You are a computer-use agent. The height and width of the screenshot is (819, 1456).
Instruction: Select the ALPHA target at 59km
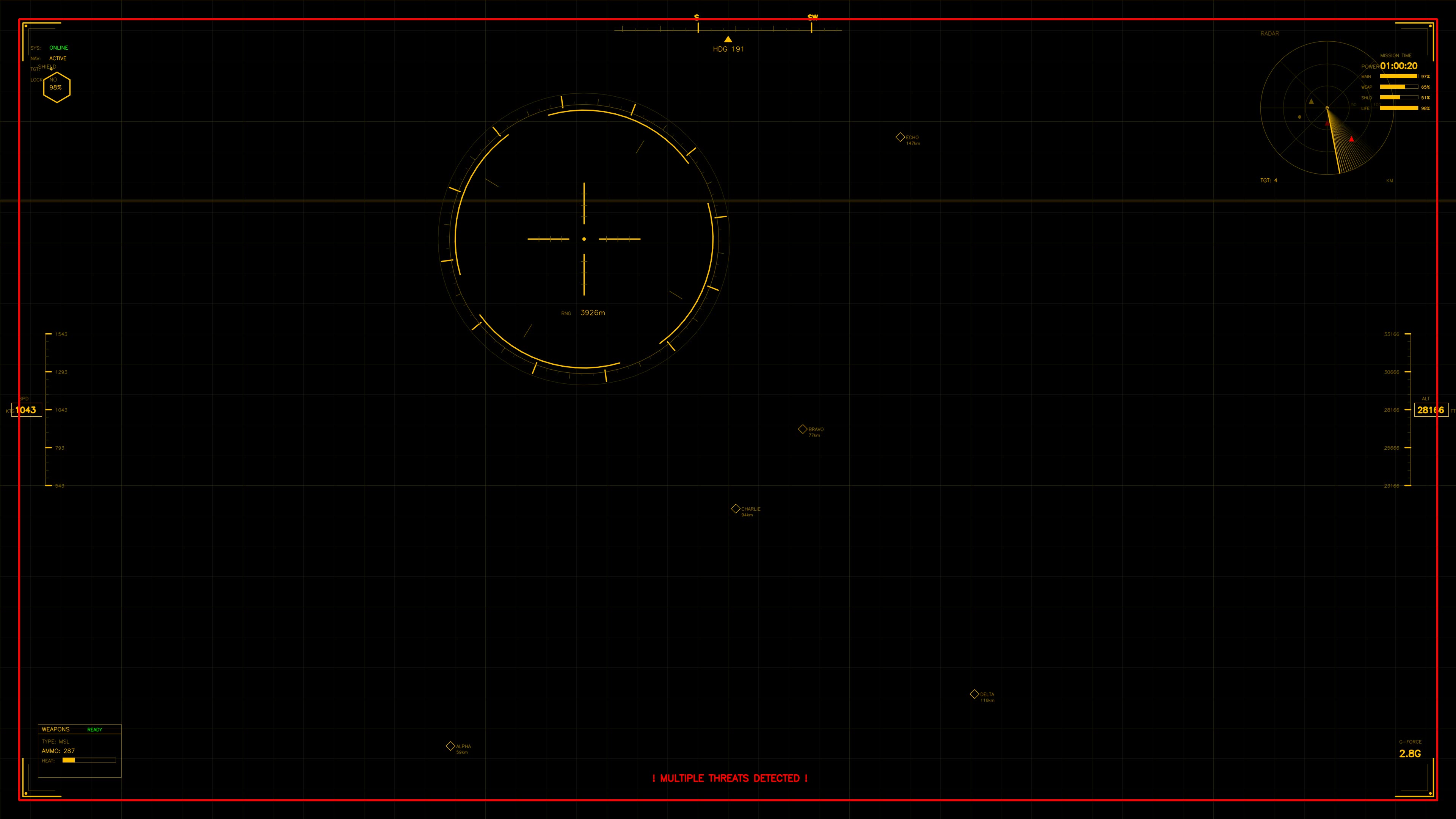pyautogui.click(x=450, y=745)
